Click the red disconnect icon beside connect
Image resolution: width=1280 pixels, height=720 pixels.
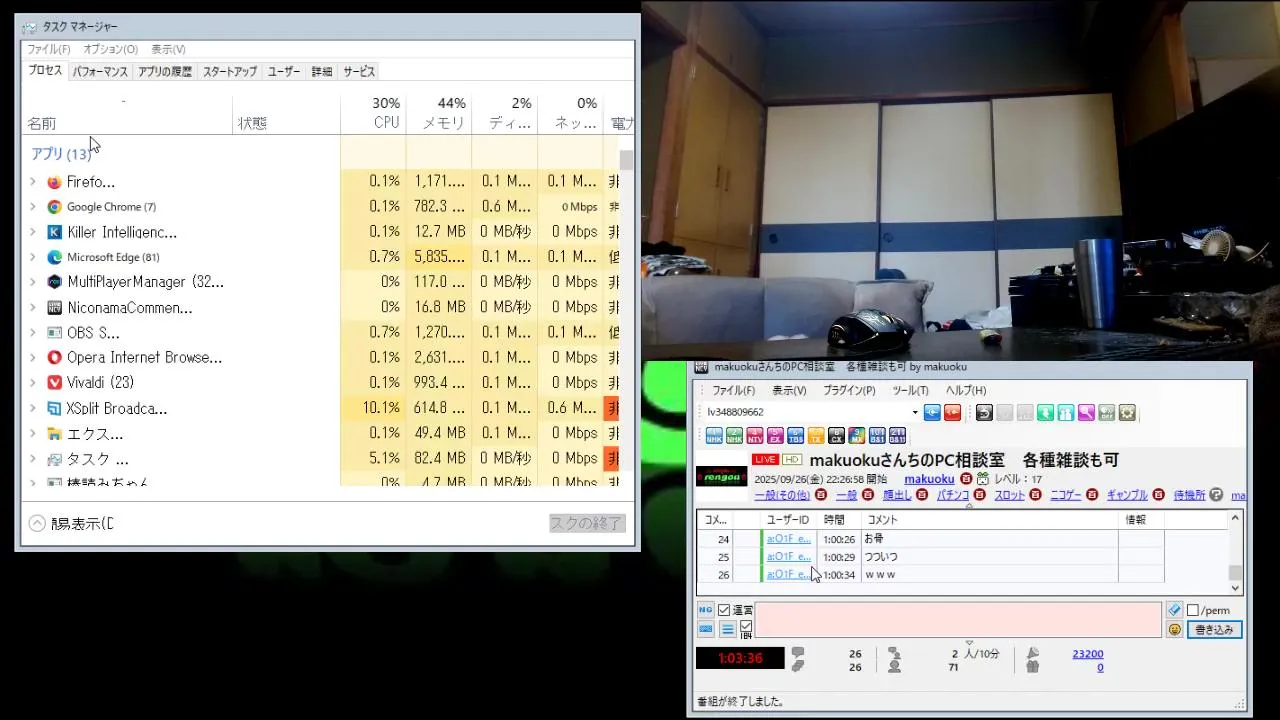(952, 412)
